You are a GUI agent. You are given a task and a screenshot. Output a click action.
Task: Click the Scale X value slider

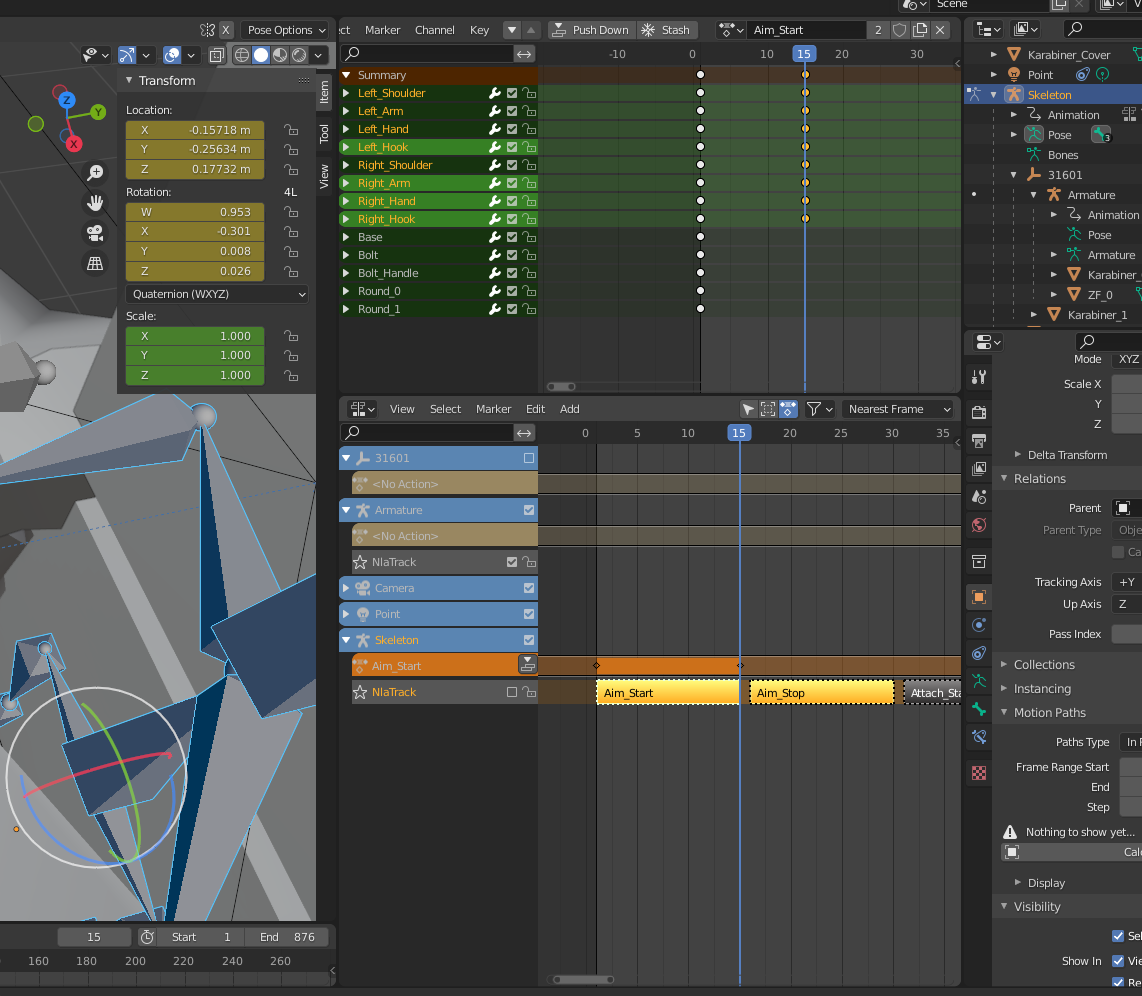pos(1127,383)
